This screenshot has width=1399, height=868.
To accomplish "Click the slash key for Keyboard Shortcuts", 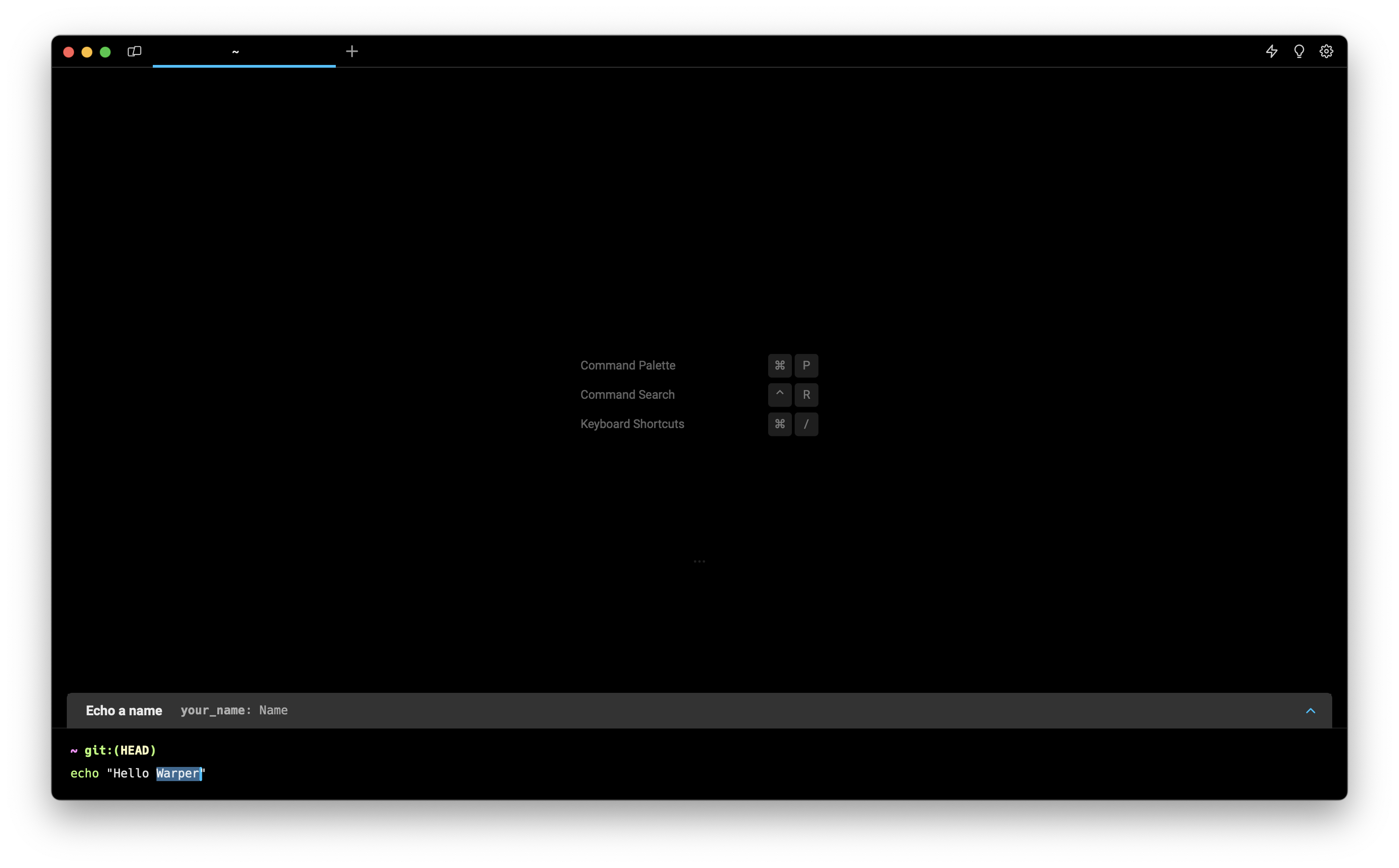I will pyautogui.click(x=806, y=424).
